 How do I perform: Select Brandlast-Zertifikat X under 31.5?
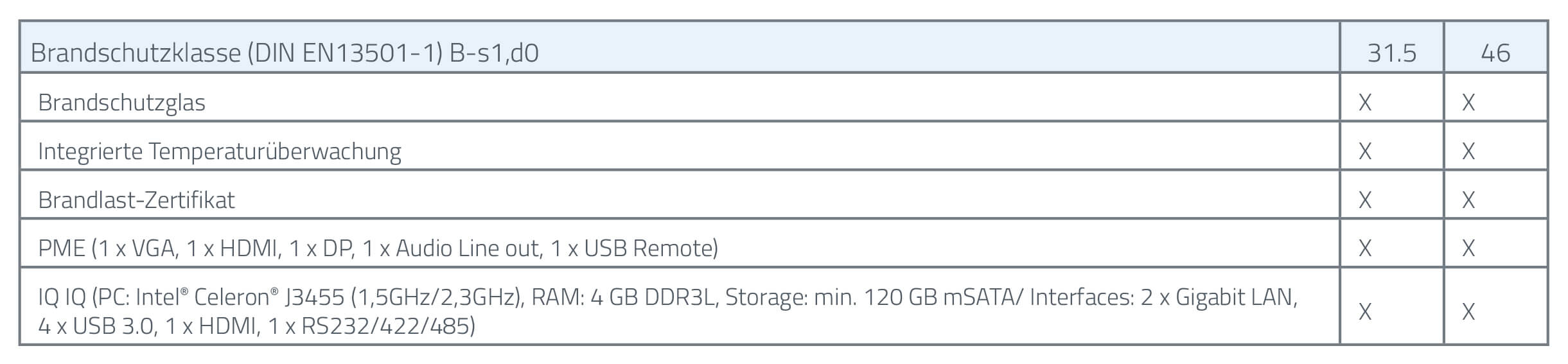pyautogui.click(x=1365, y=200)
